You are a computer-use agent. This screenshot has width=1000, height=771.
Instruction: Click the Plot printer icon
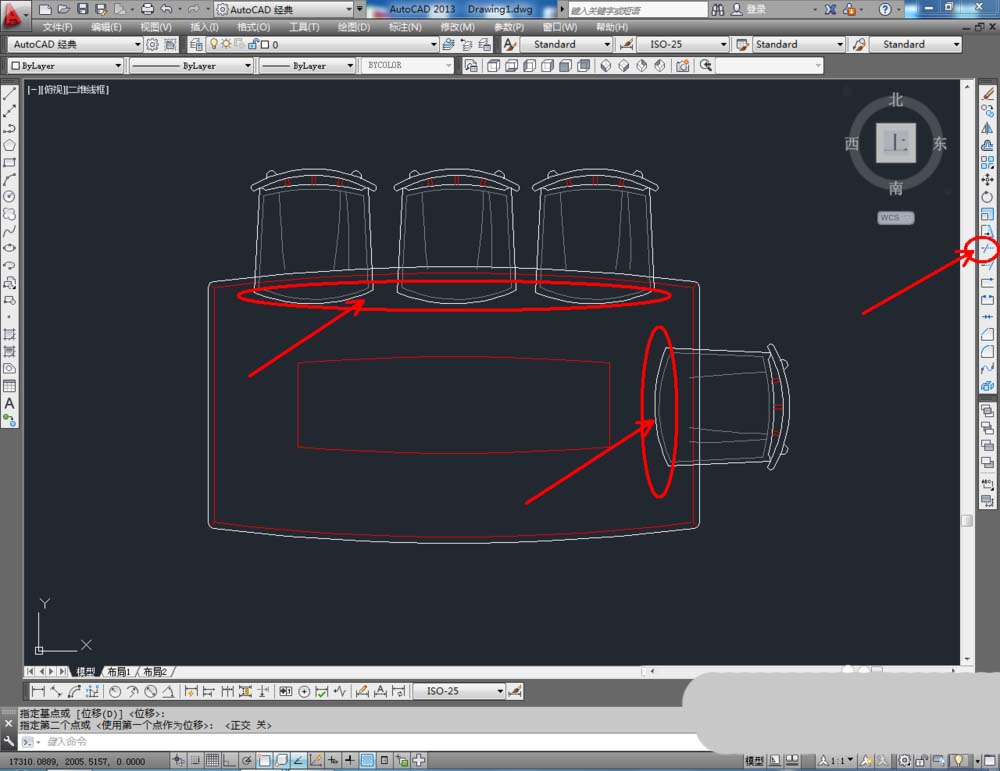147,9
